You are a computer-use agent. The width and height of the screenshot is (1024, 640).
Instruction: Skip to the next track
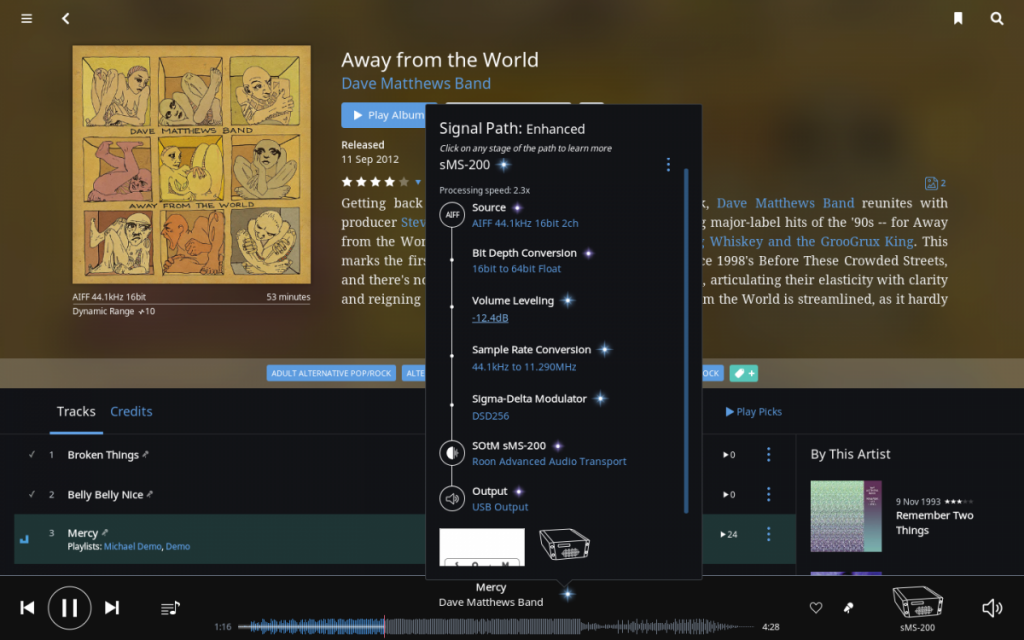pyautogui.click(x=112, y=608)
